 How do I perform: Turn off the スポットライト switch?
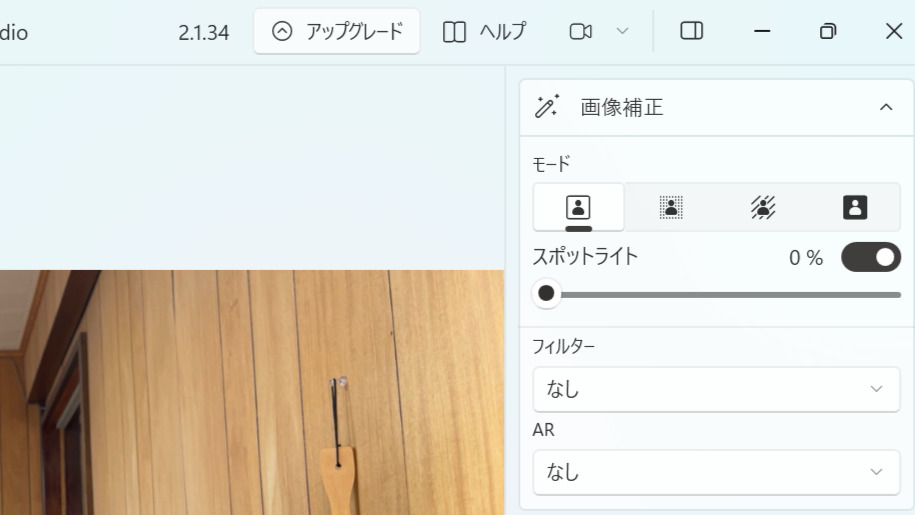(871, 258)
